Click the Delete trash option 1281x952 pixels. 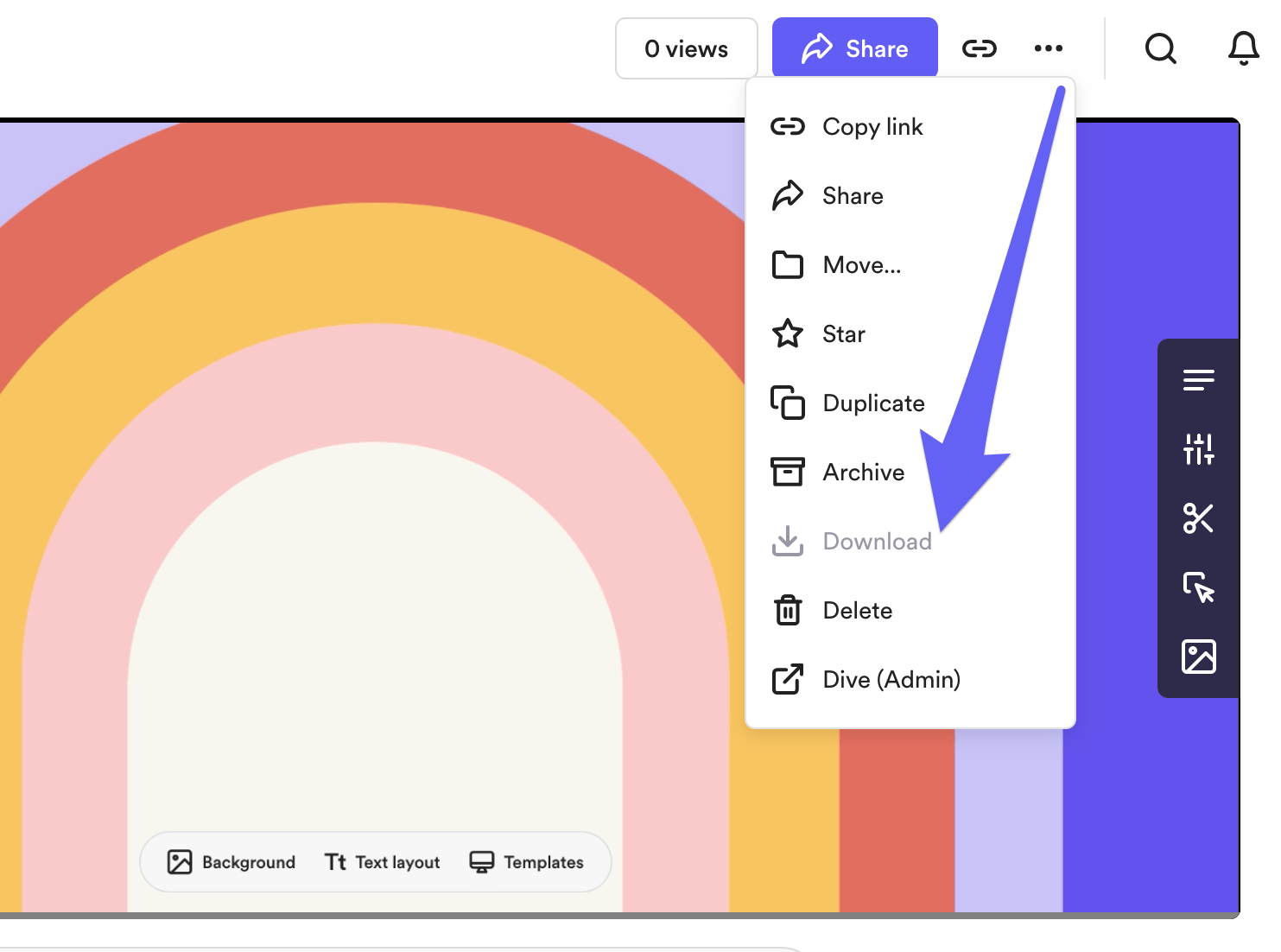point(857,611)
